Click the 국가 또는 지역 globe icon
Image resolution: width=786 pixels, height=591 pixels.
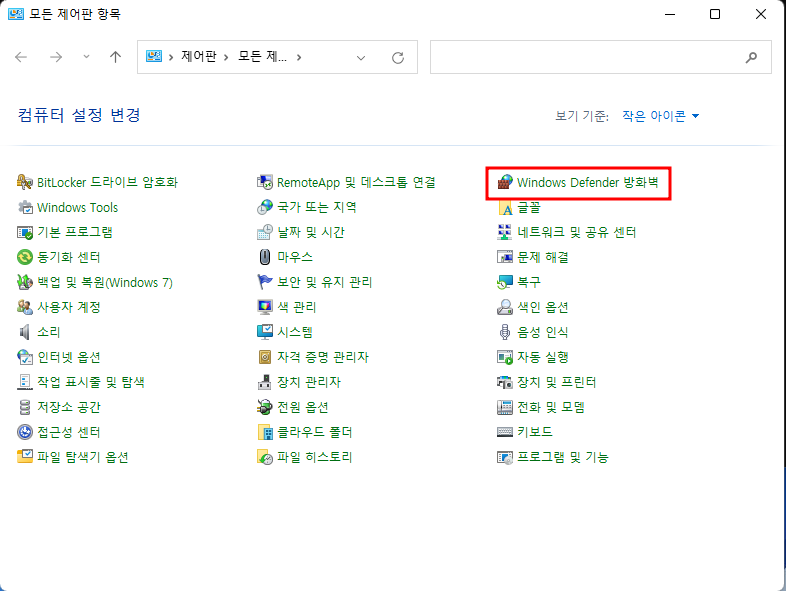pyautogui.click(x=265, y=207)
